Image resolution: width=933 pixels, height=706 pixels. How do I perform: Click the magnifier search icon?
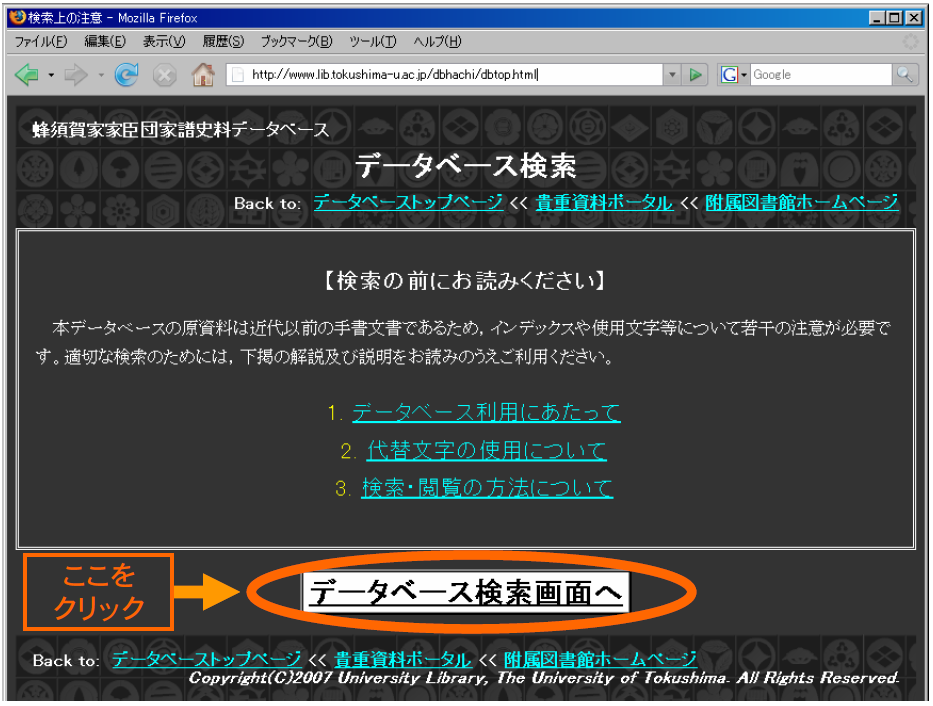[x=905, y=75]
